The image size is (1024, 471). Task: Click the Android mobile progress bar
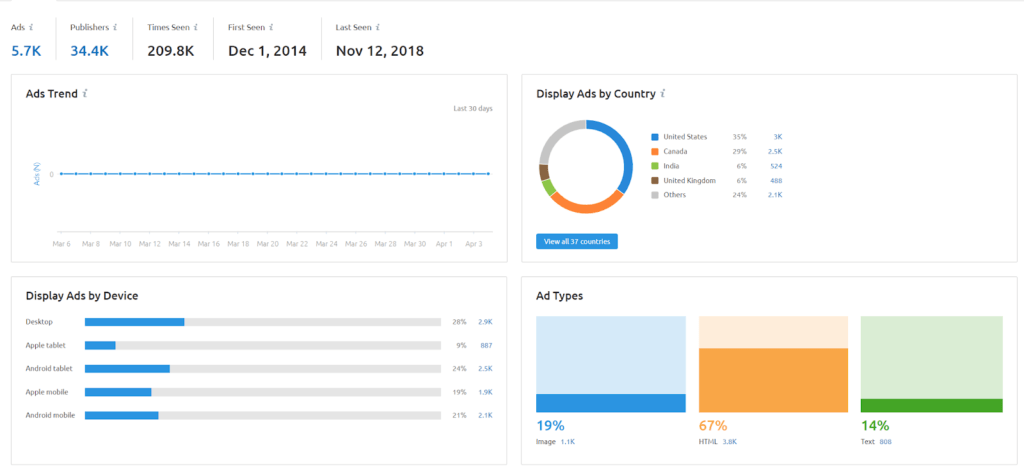(262, 415)
